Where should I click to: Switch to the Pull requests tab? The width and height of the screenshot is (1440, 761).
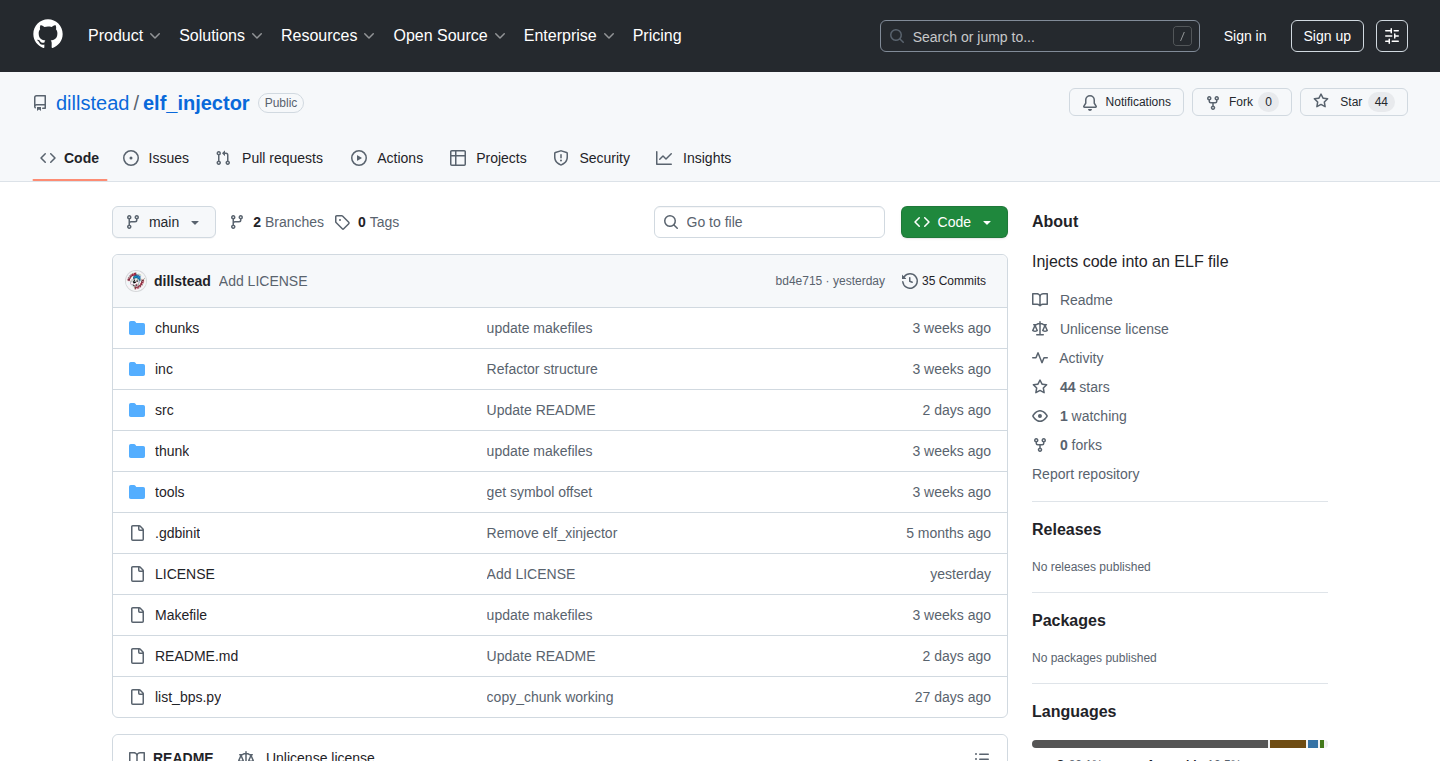[270, 158]
